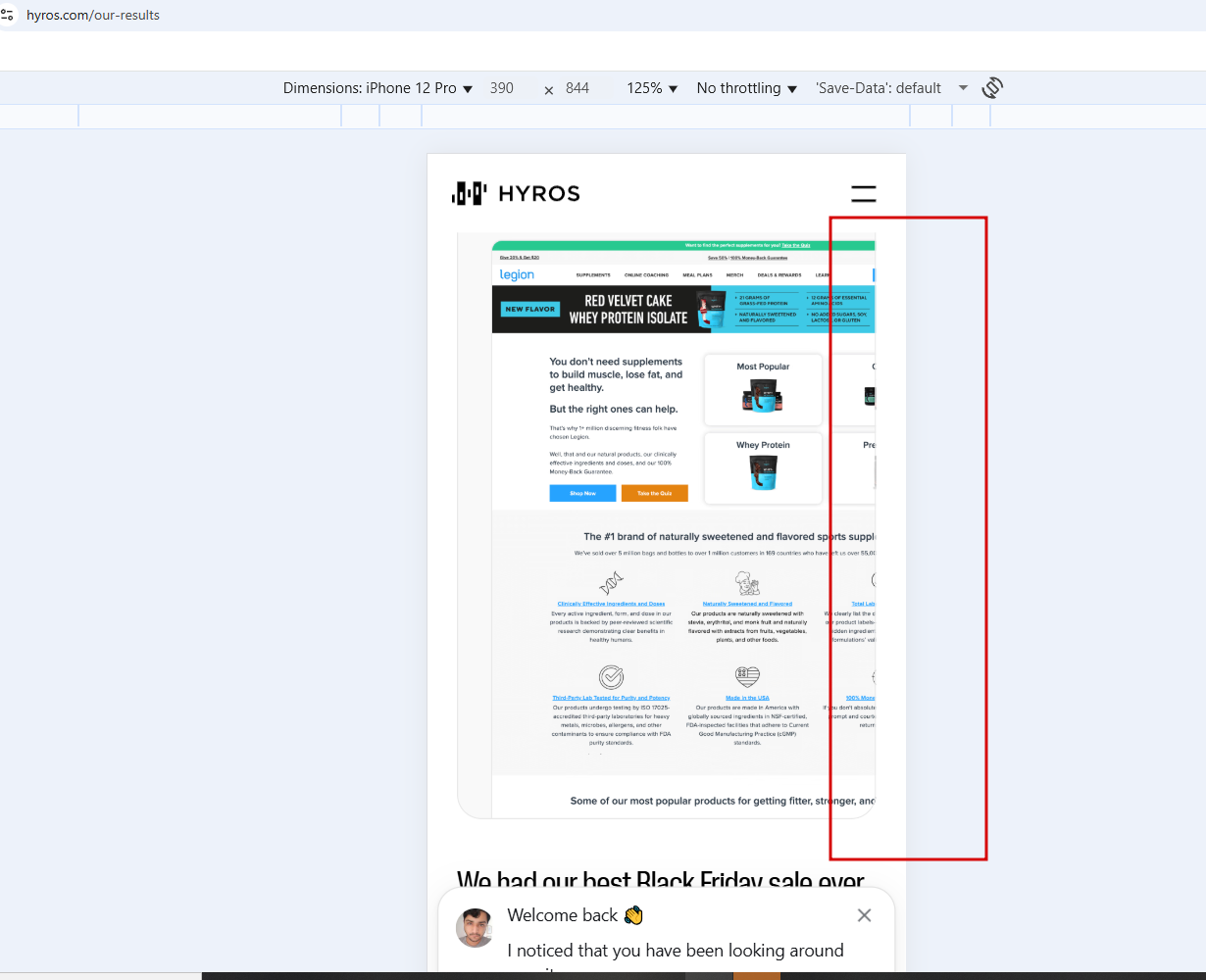Click the Welcome back chat greeting
This screenshot has height=980, width=1206.
pyautogui.click(x=575, y=915)
